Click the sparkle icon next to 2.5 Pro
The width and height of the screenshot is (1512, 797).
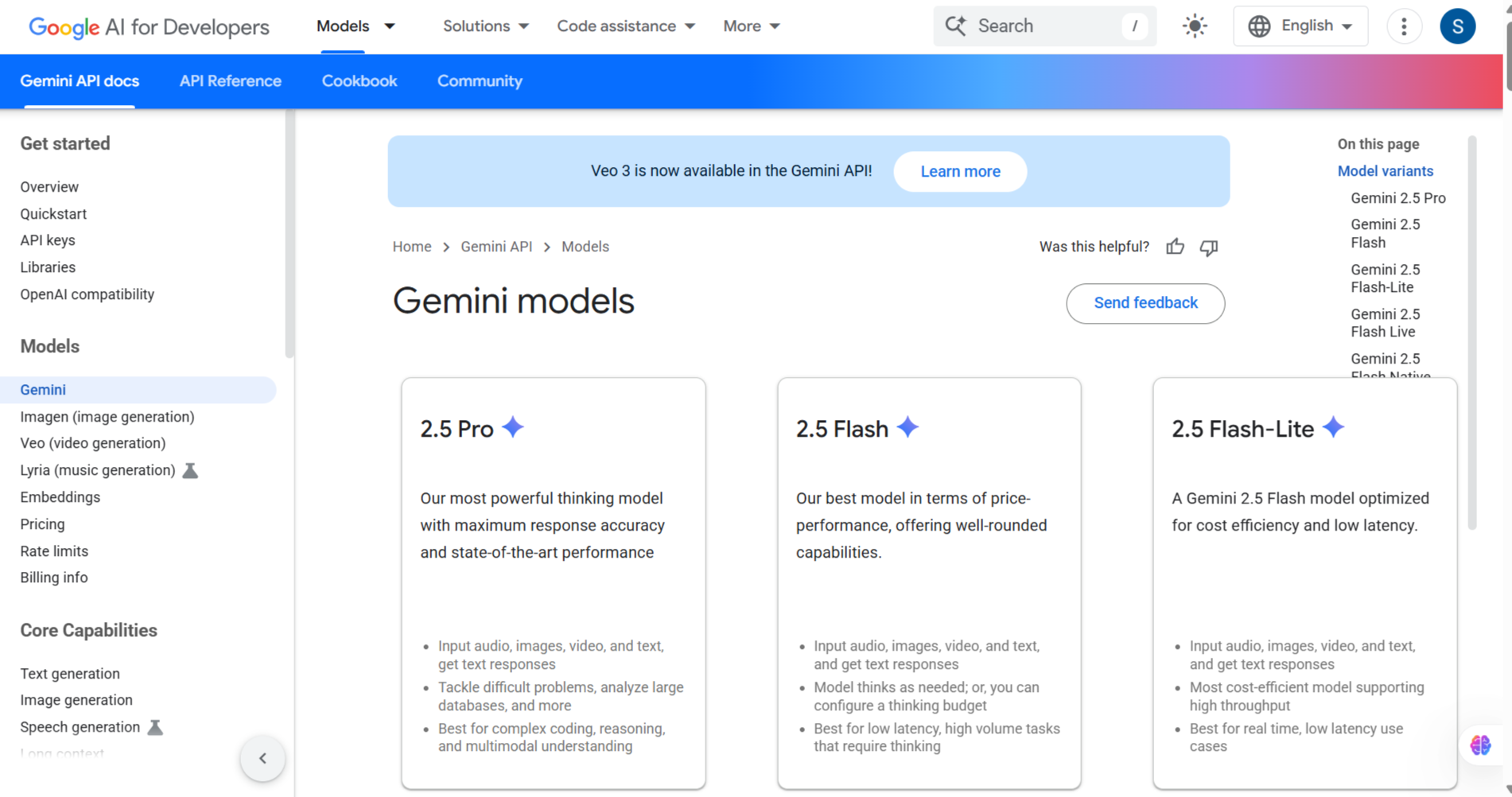coord(513,427)
